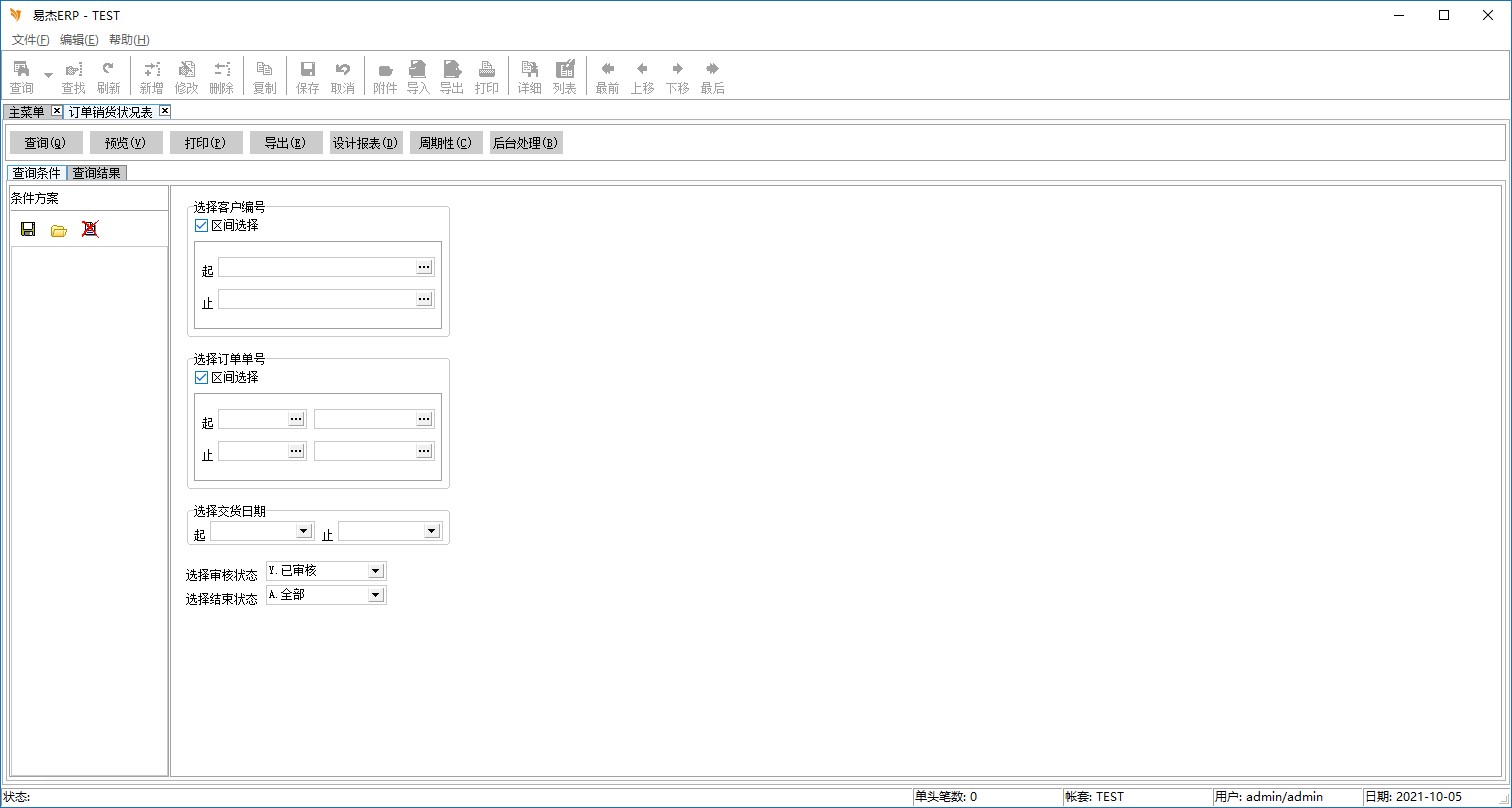Open the start delivery date dropdown
This screenshot has width=1512, height=808.
click(303, 531)
